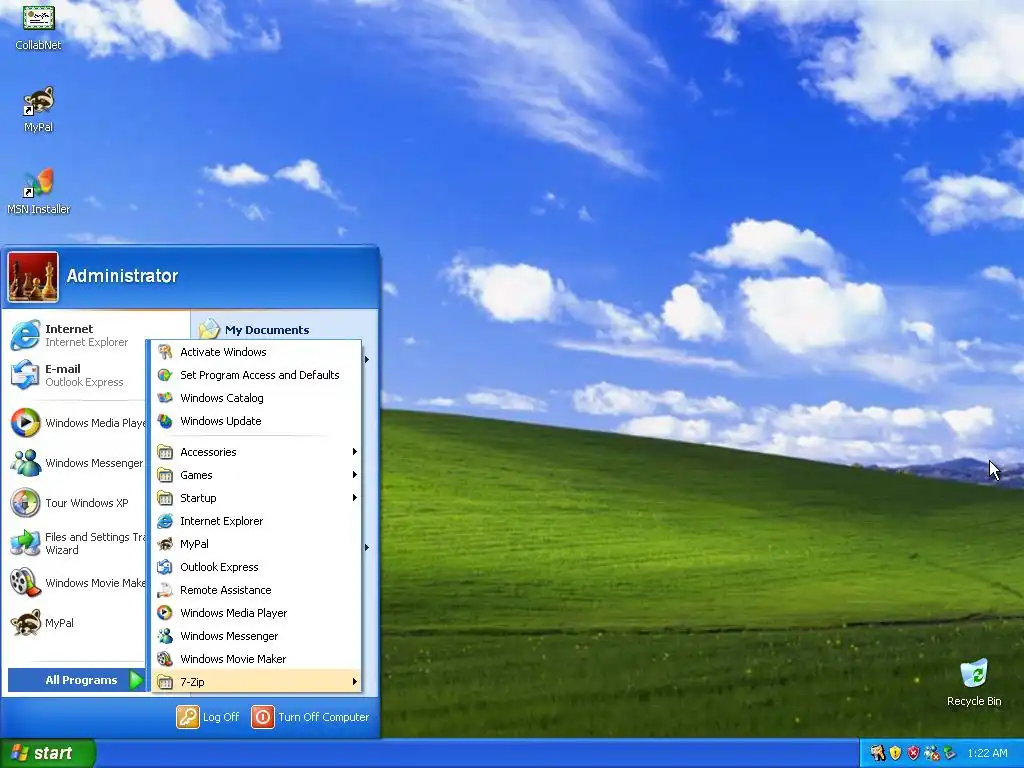Launch Windows Media Player from All Programs list
This screenshot has width=1024, height=768.
(257, 613)
